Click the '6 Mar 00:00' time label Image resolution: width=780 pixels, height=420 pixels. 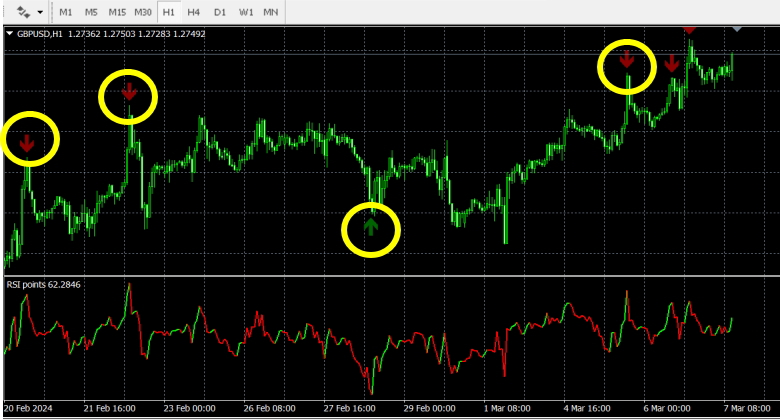click(x=667, y=409)
